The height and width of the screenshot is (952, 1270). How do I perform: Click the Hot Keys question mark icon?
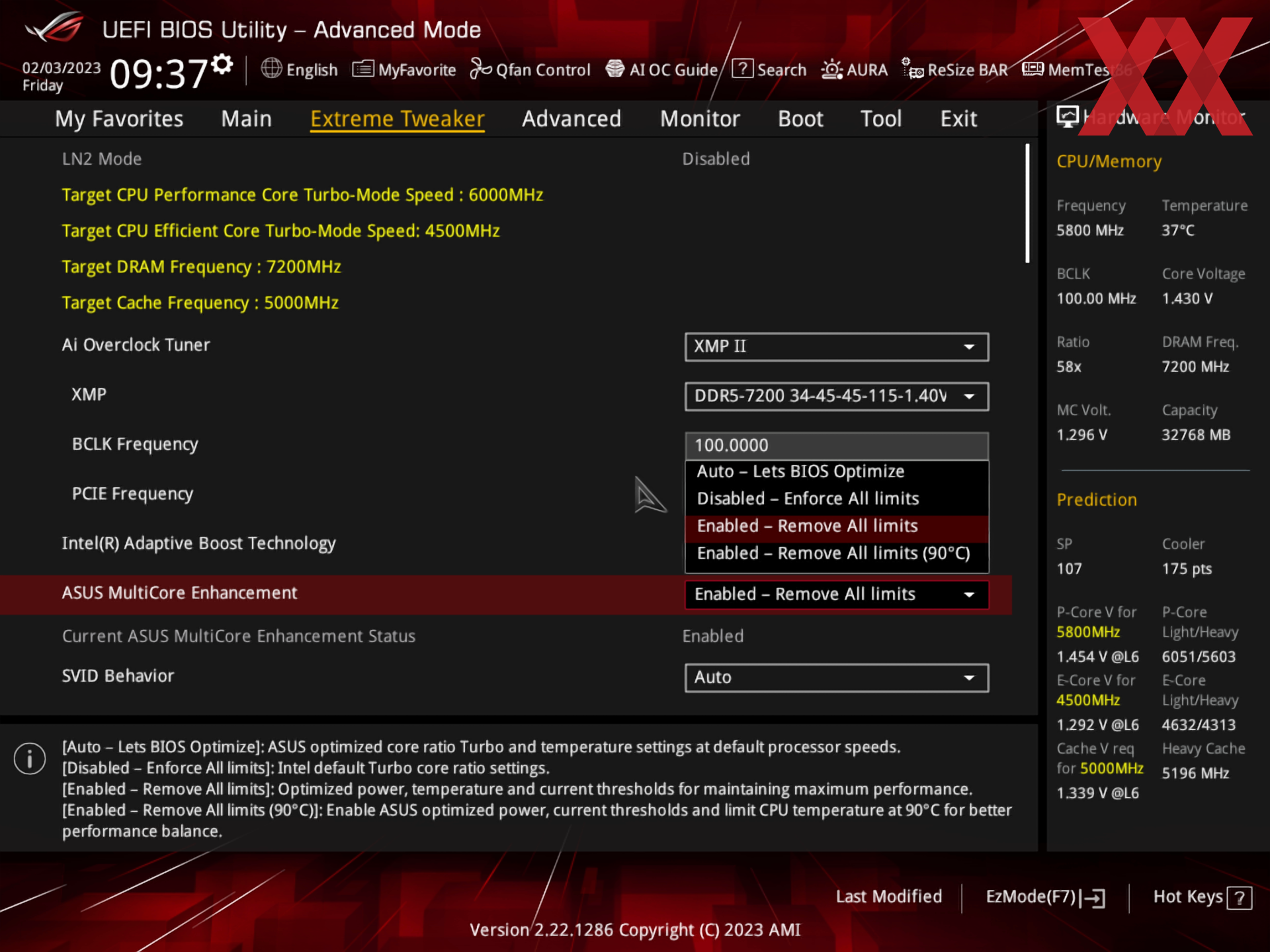[1239, 898]
